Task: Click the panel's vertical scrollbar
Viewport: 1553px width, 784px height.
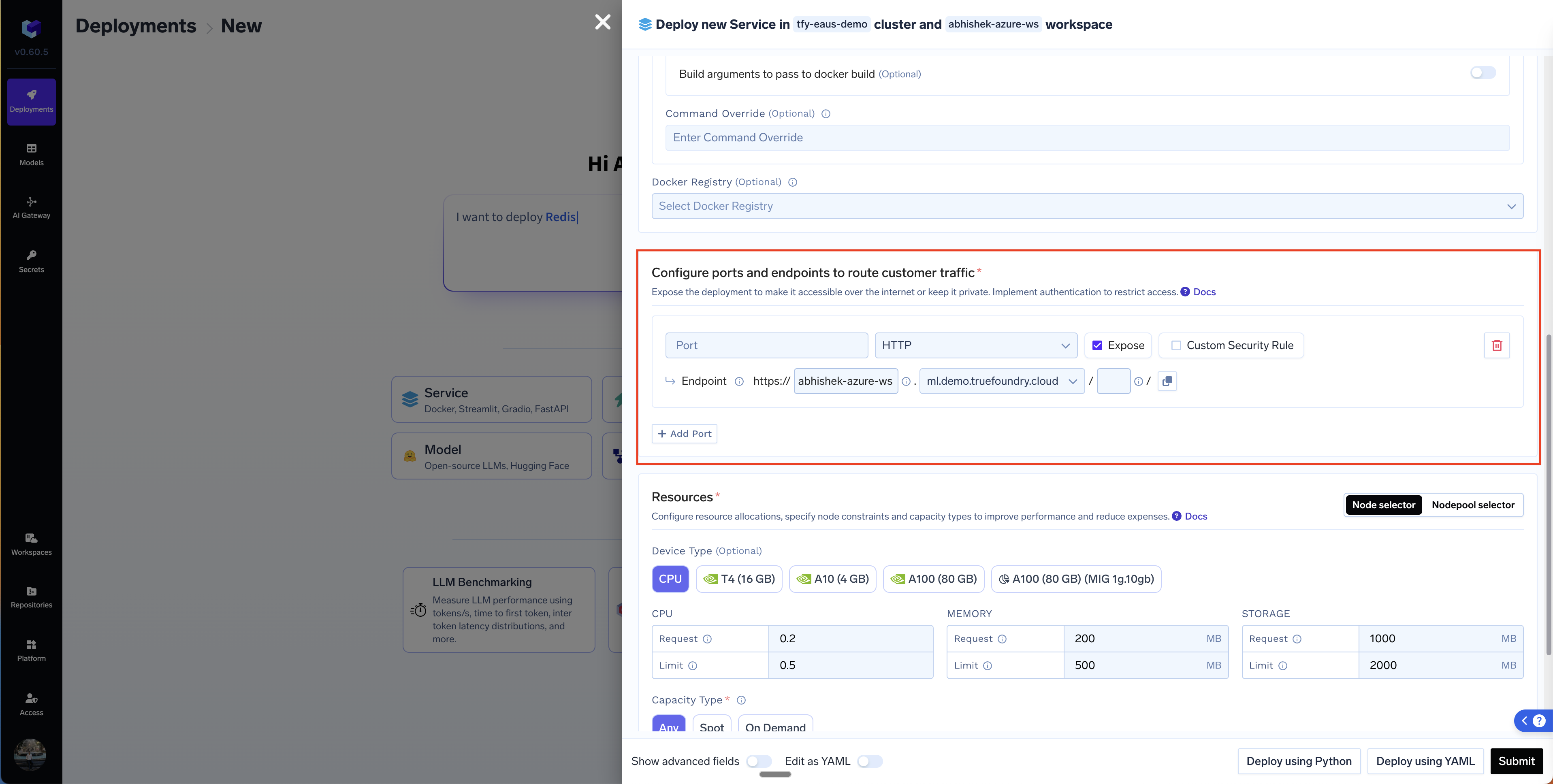Action: [1548, 494]
